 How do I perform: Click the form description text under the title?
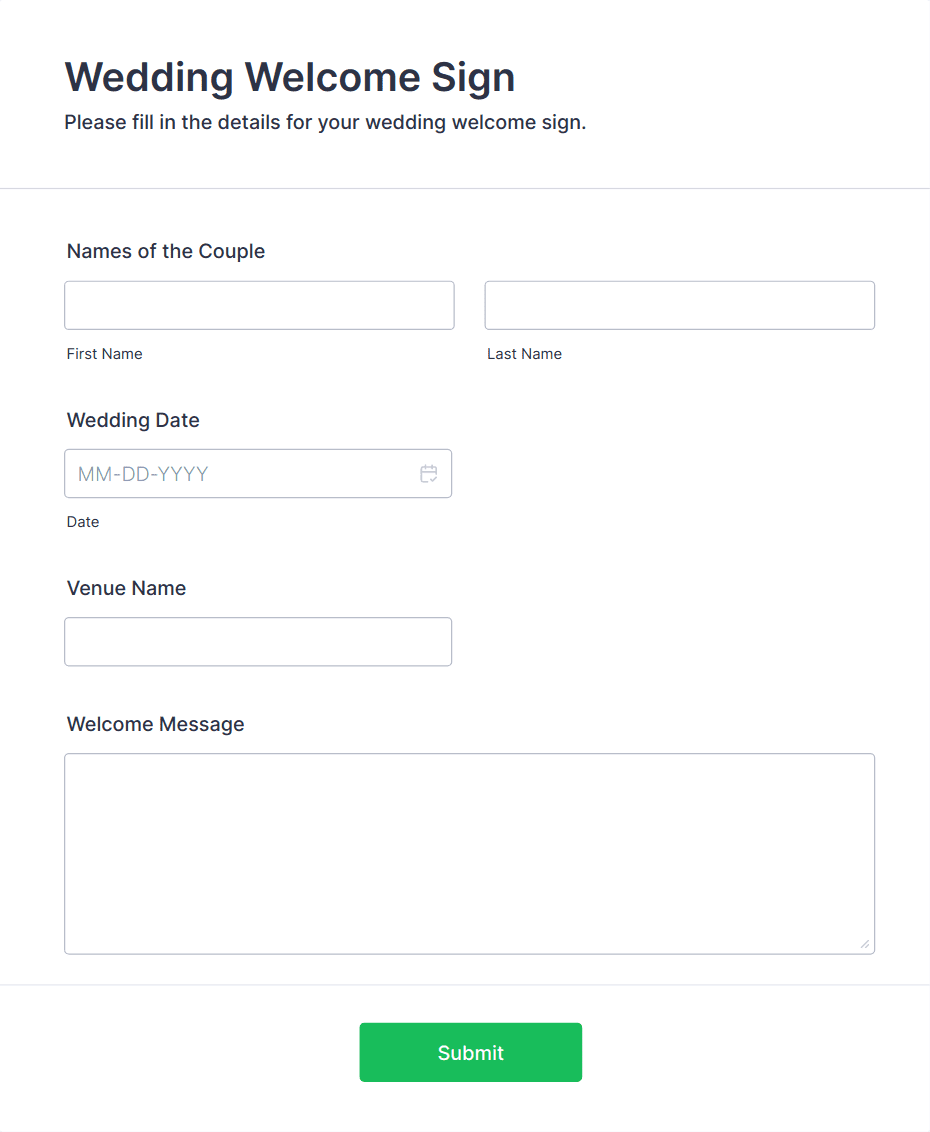(x=325, y=122)
